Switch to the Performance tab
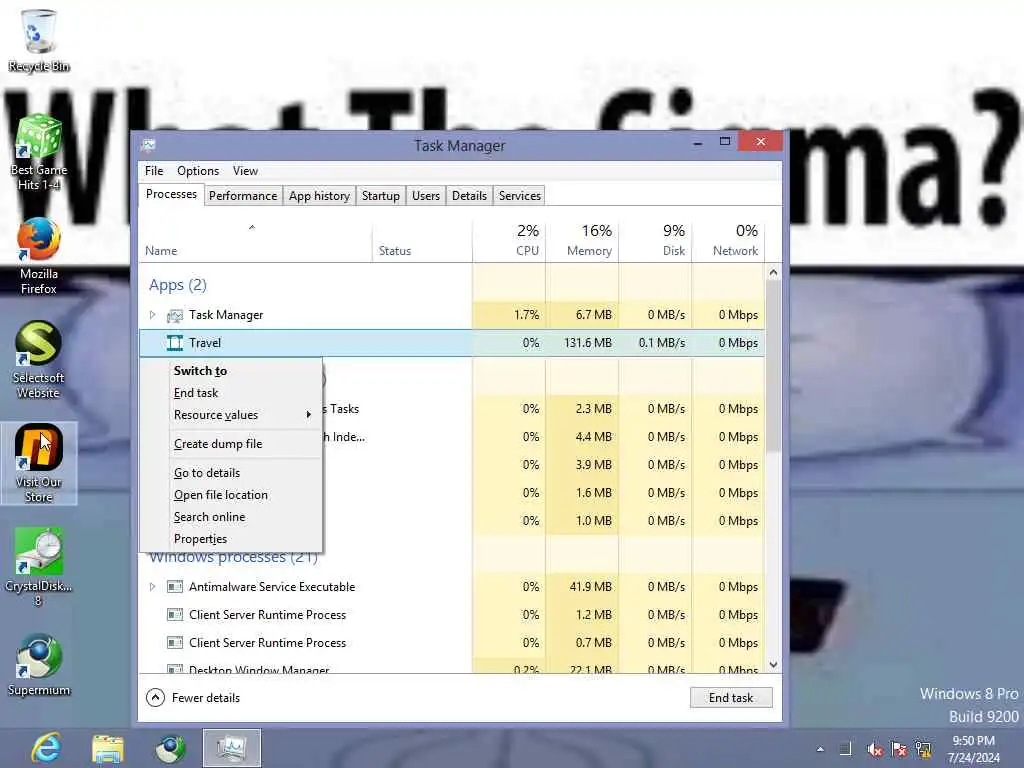This screenshot has height=768, width=1024. (243, 196)
